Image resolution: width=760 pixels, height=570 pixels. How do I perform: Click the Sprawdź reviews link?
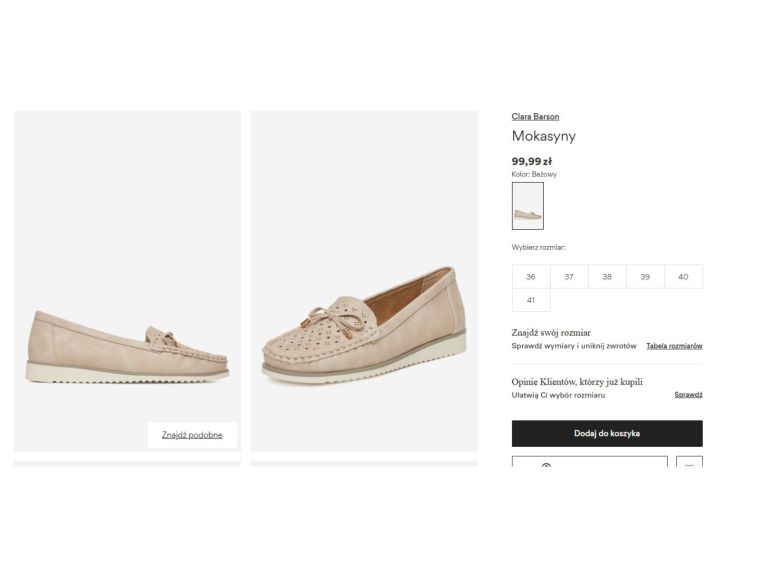688,395
